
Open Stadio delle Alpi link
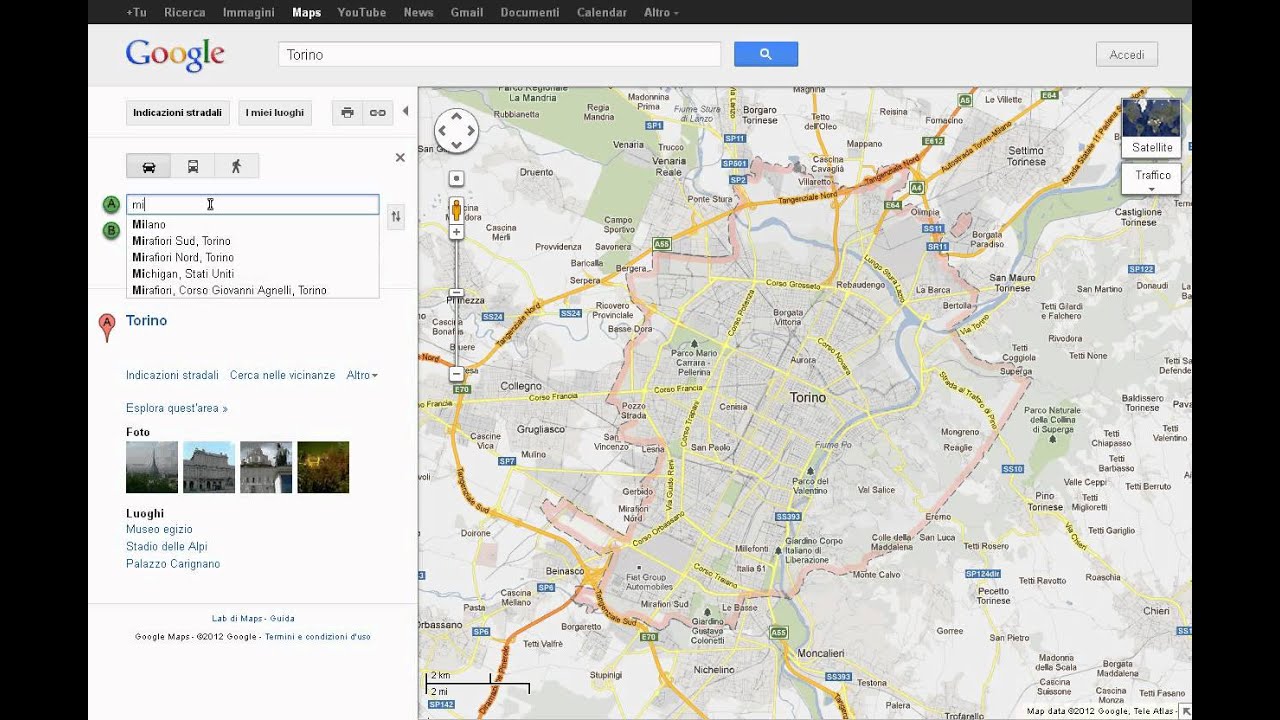coord(167,546)
